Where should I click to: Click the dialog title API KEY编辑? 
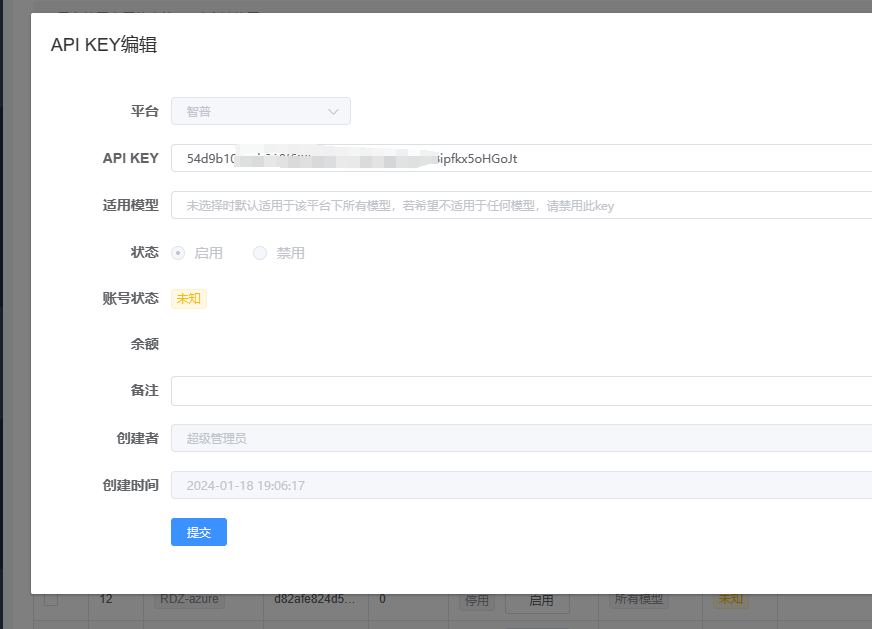[x=104, y=44]
